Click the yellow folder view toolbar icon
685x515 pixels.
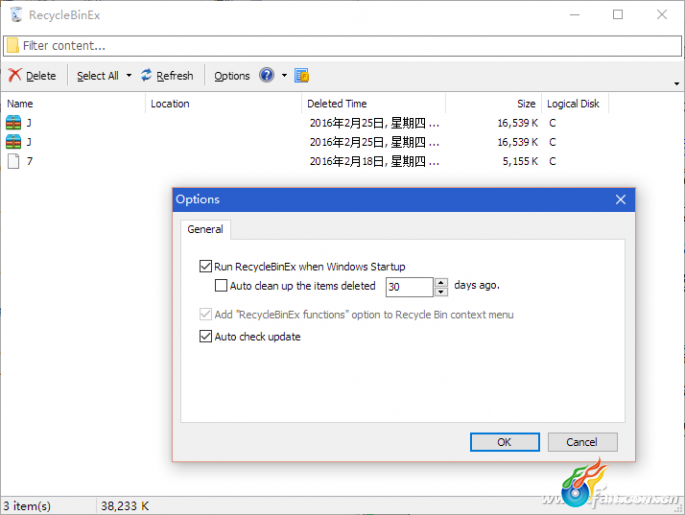(301, 75)
